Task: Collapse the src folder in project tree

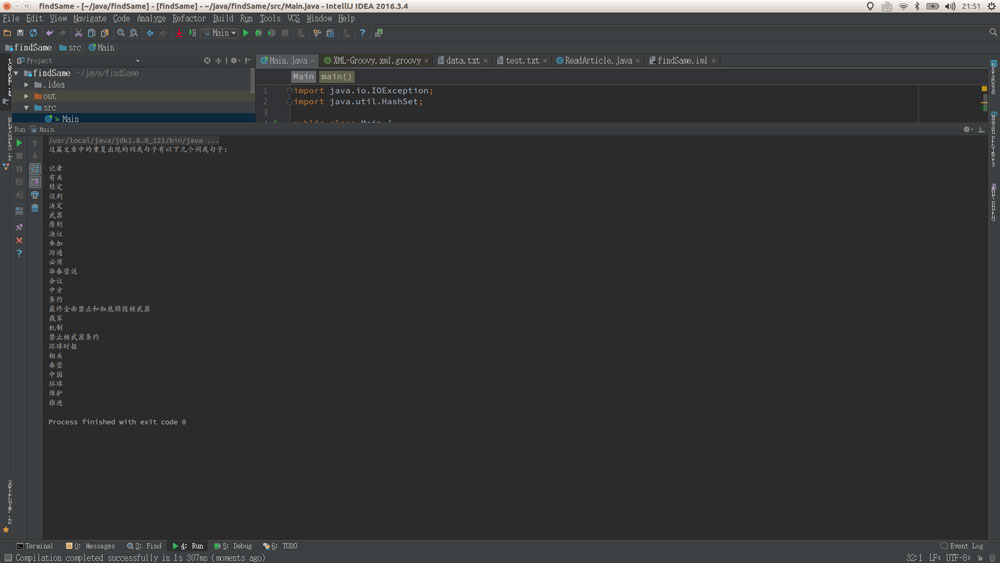Action: (27, 108)
